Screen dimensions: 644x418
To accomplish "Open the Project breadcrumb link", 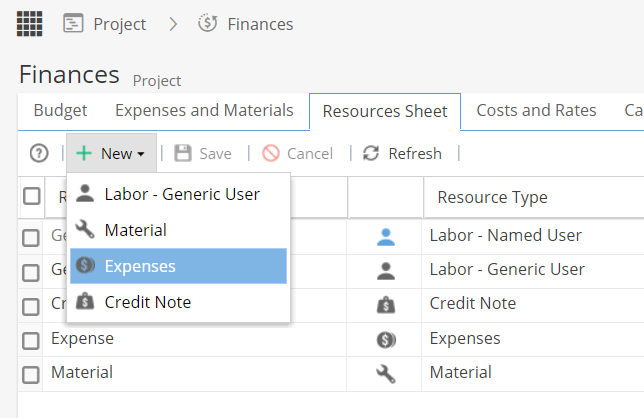I will (120, 24).
